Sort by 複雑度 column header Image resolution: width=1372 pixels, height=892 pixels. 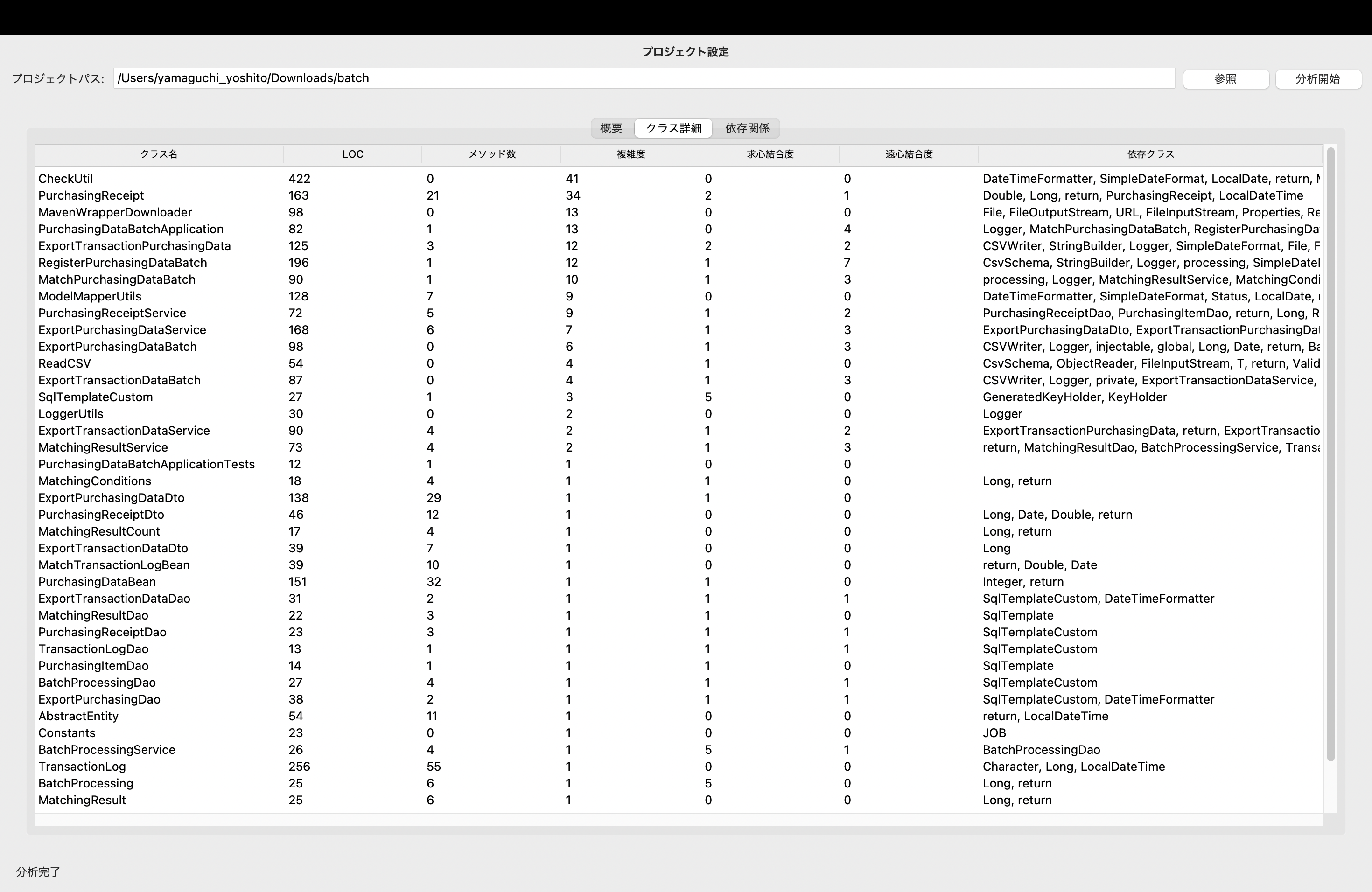click(x=630, y=154)
